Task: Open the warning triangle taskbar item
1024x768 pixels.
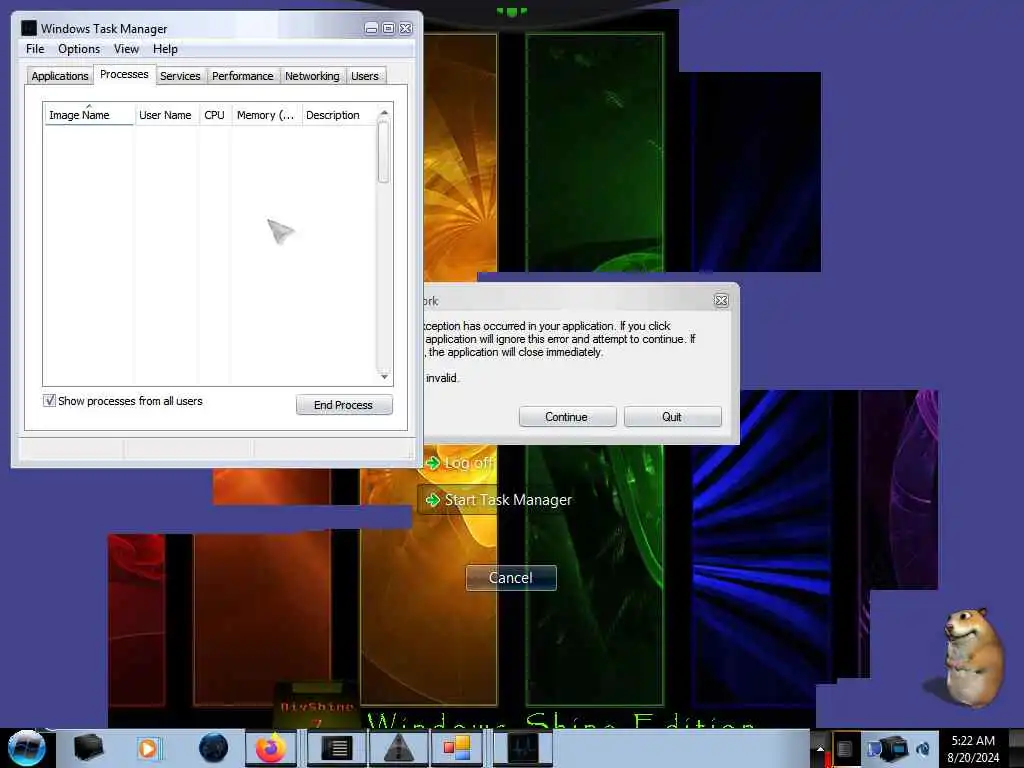Action: (399, 748)
